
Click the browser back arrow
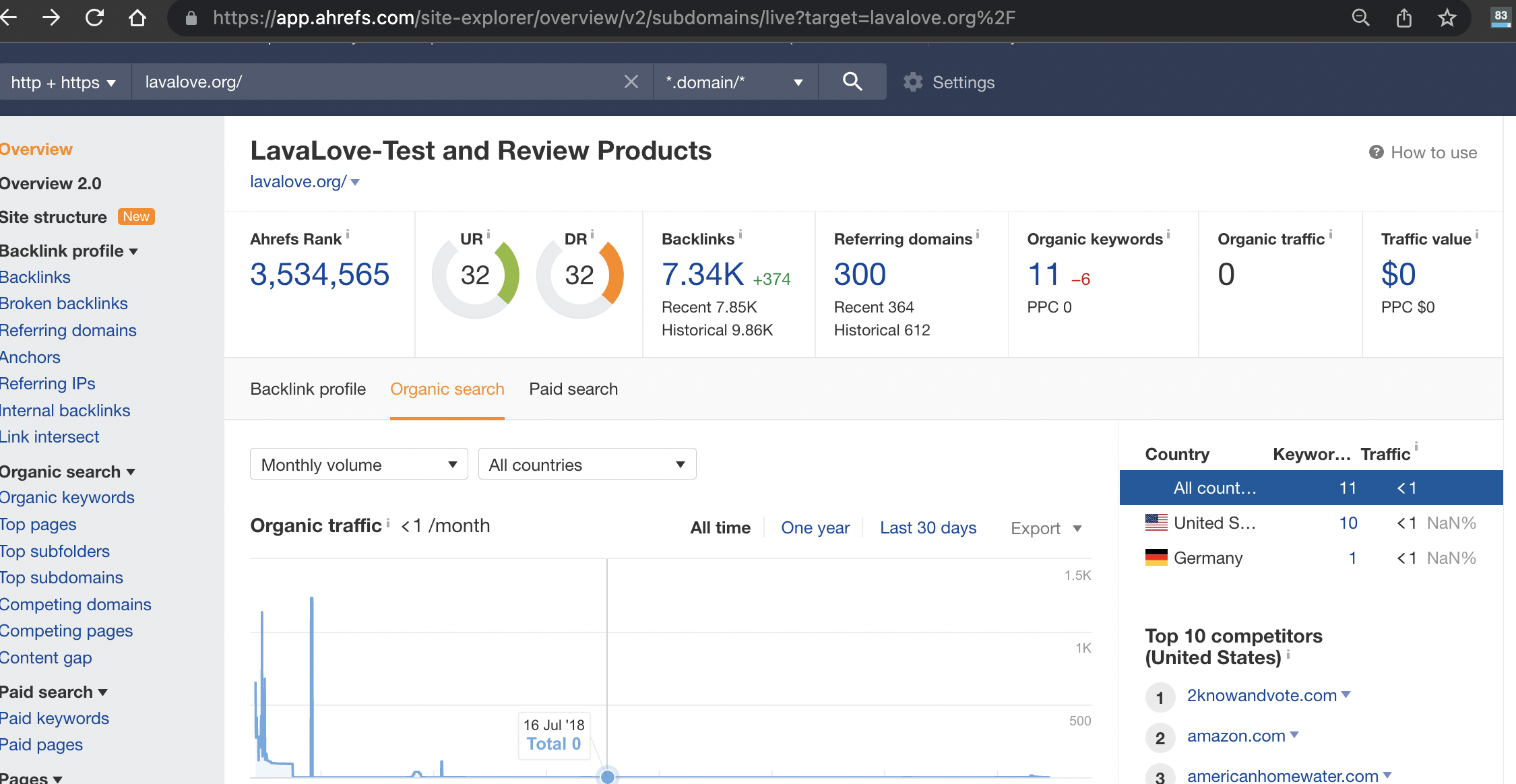pos(8,18)
